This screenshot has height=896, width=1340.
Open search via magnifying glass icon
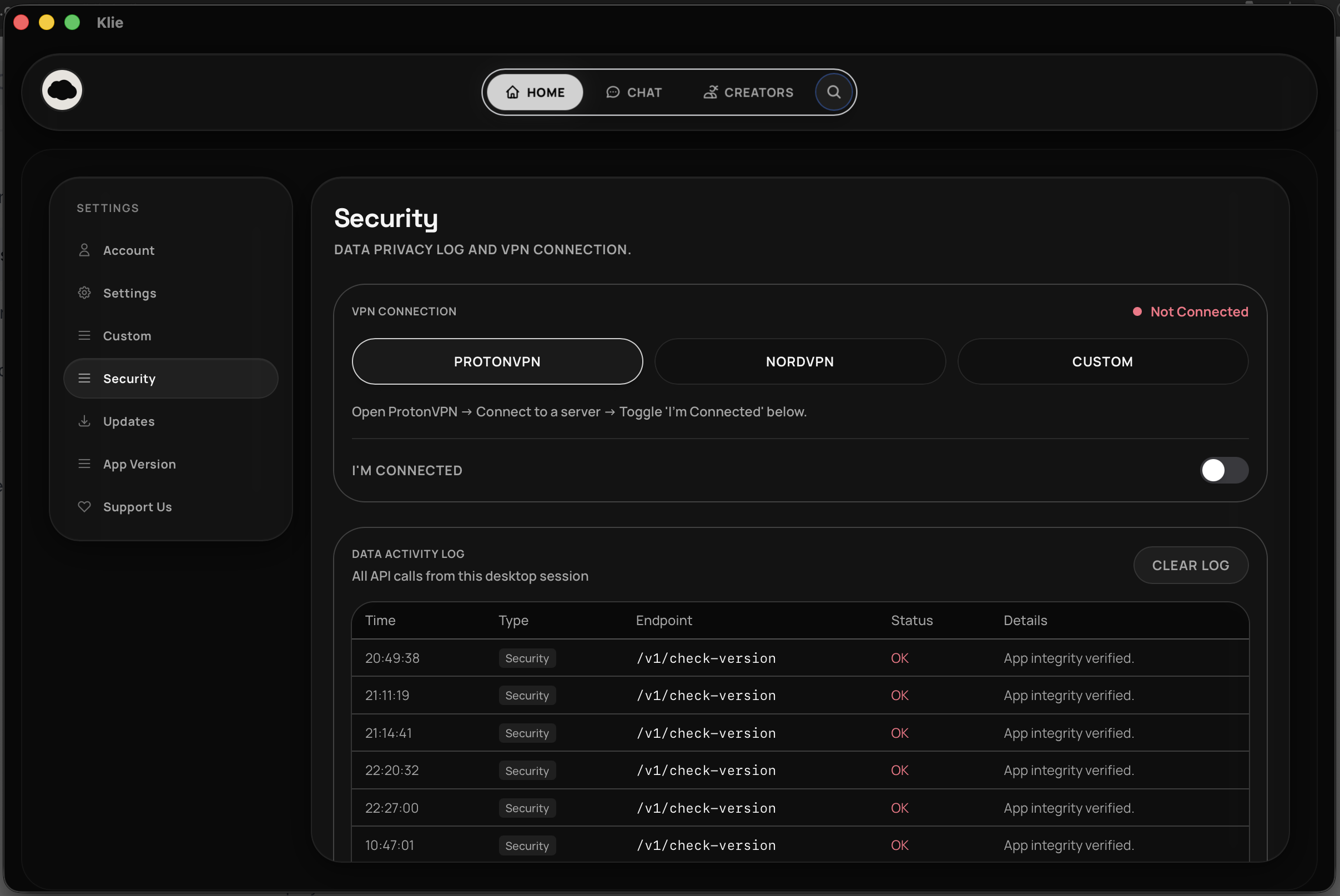click(834, 92)
